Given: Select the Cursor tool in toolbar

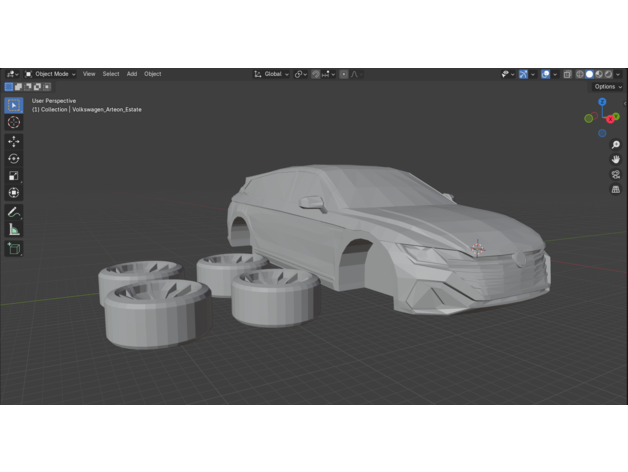Looking at the screenshot, I should [14, 122].
